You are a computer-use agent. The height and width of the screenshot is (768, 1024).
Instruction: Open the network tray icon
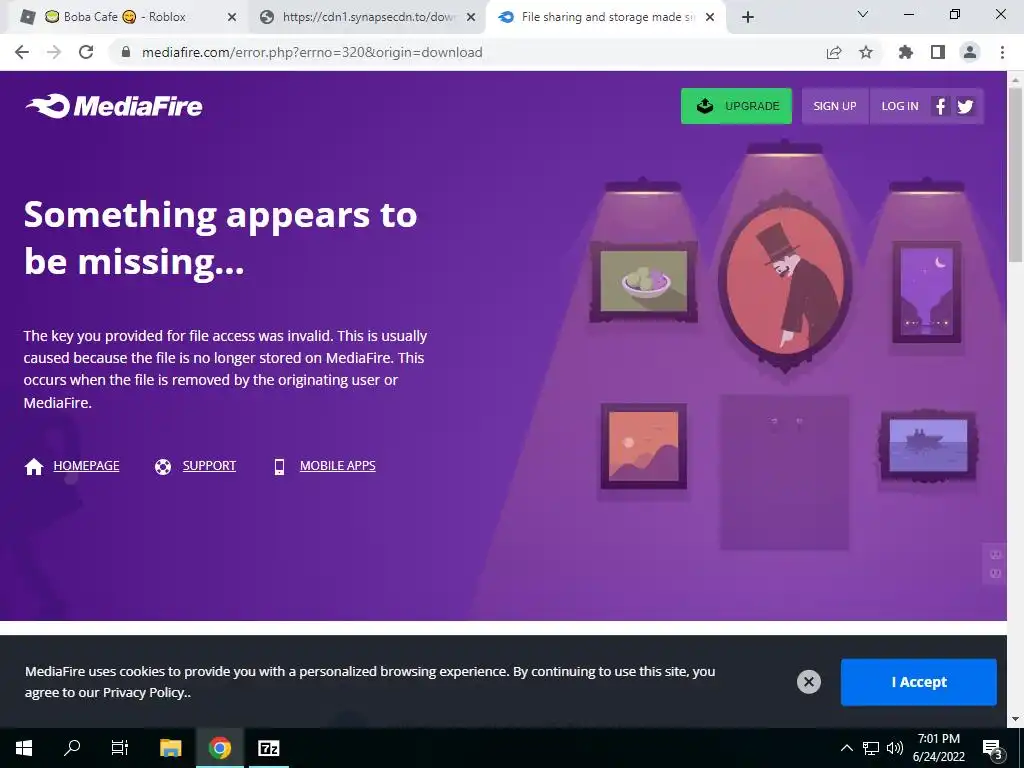click(871, 748)
